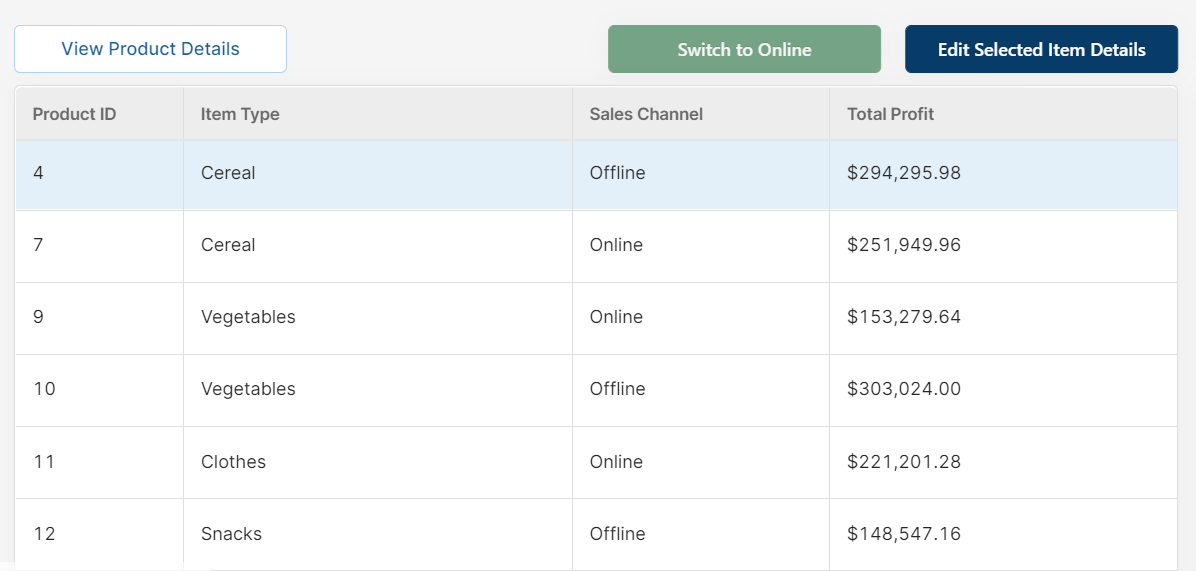Select the Product ID 10 row
The image size is (1196, 571).
[x=596, y=390]
